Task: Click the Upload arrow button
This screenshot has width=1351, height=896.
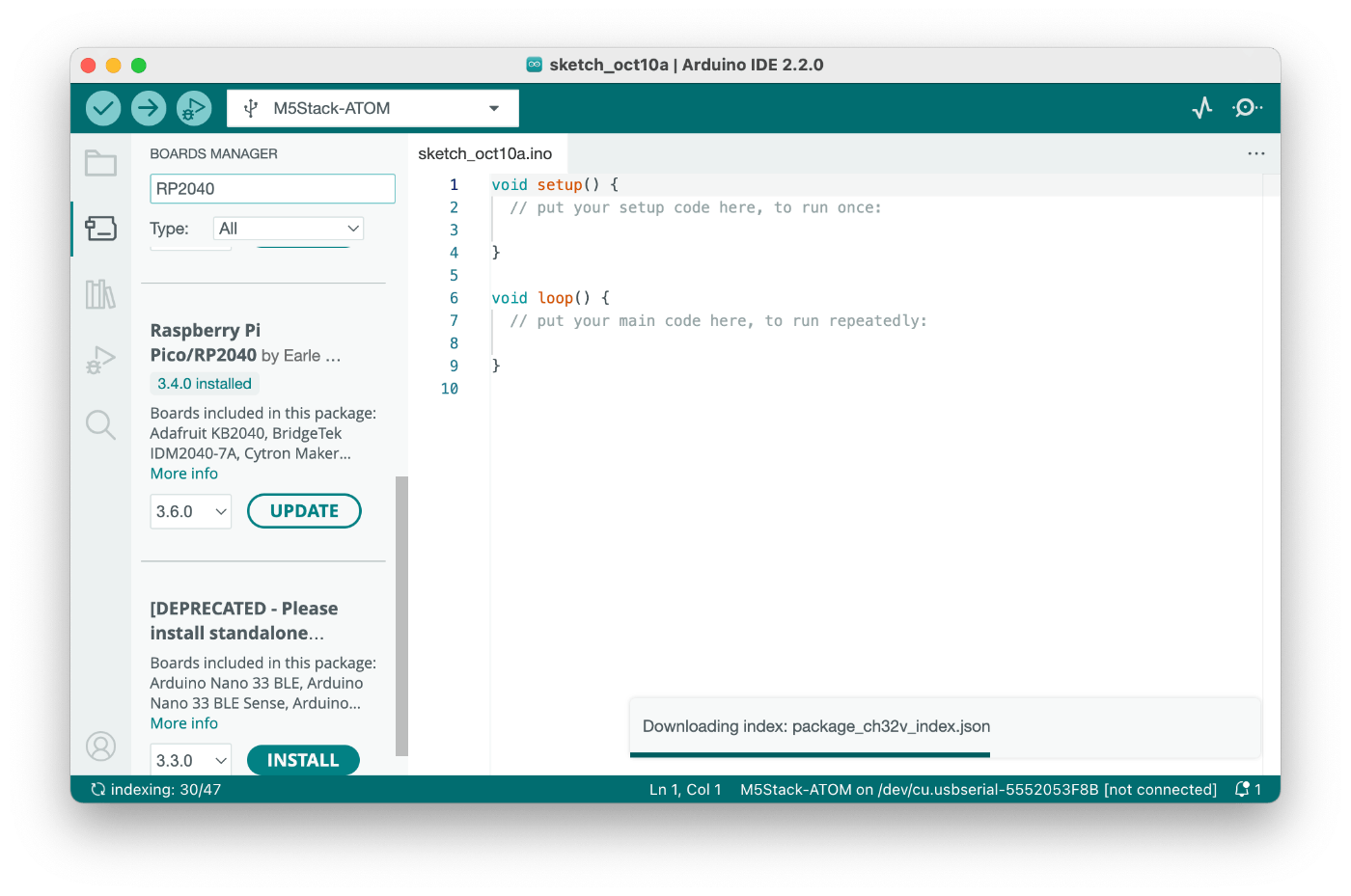Action: pyautogui.click(x=149, y=108)
